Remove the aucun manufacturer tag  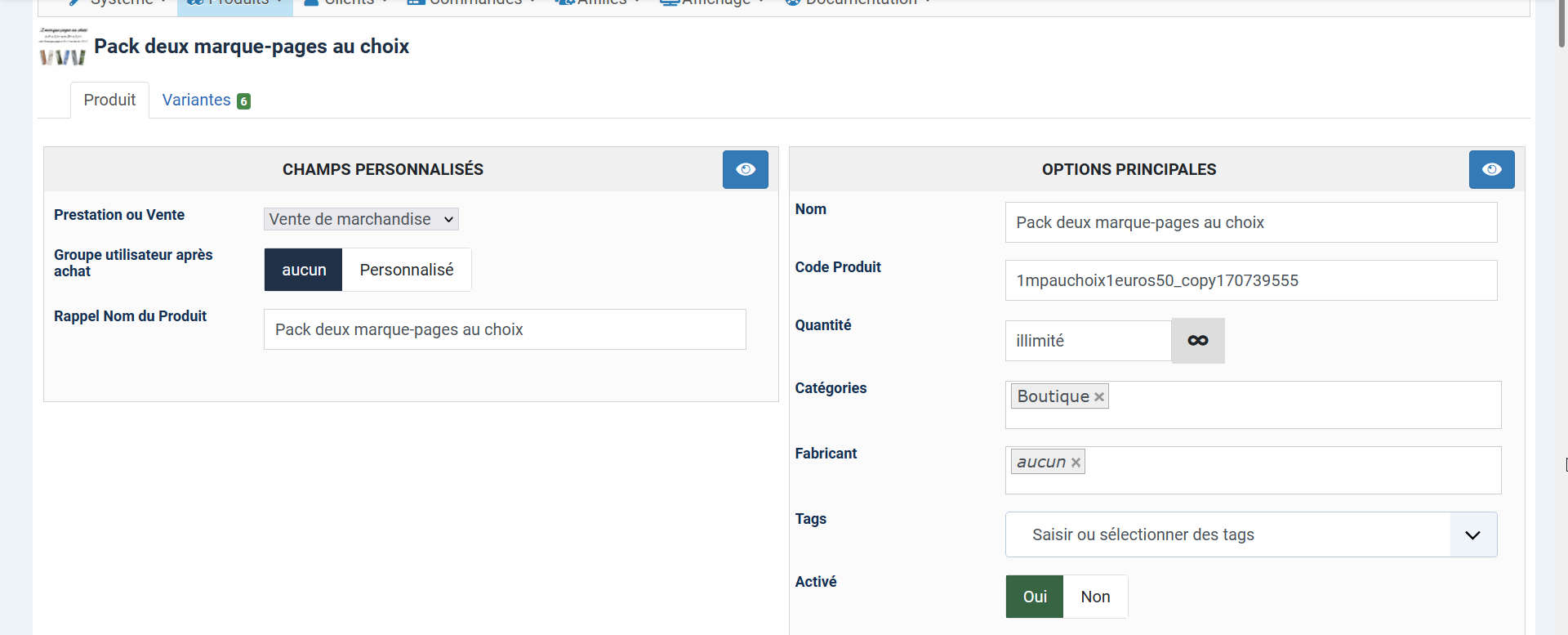[1076, 463]
